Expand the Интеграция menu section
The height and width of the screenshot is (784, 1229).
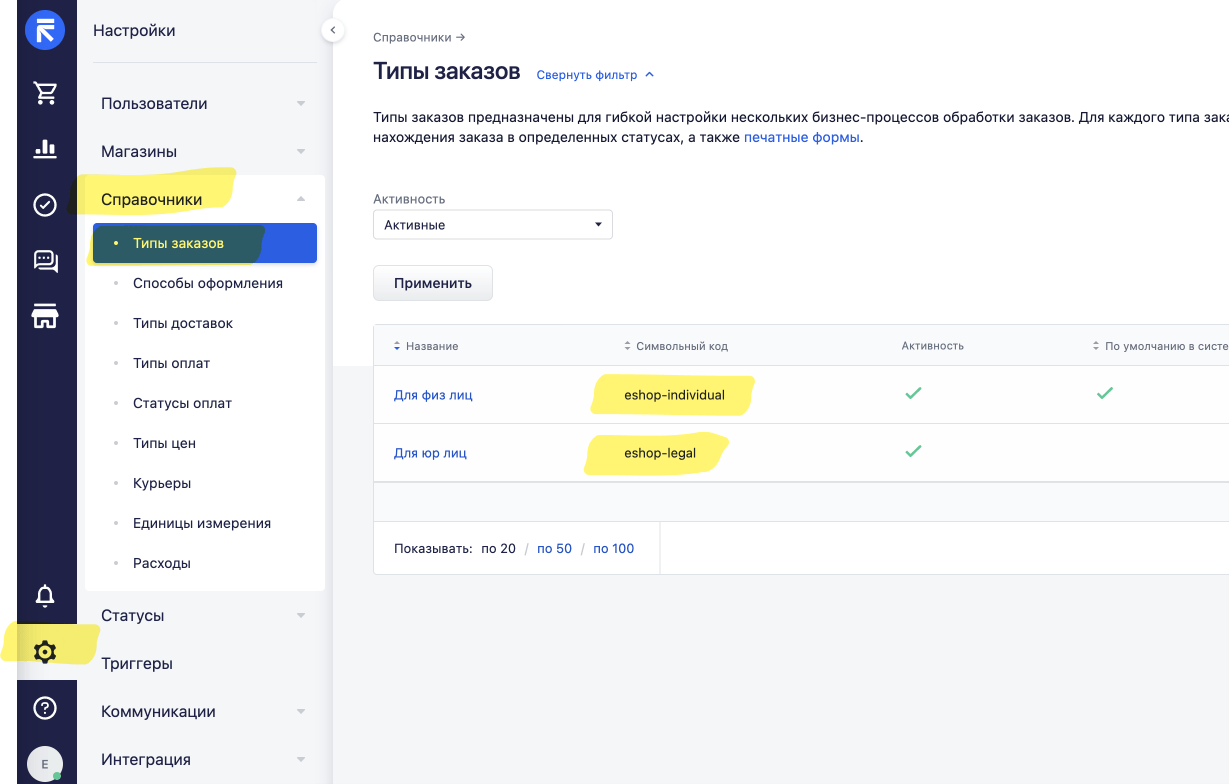point(204,759)
